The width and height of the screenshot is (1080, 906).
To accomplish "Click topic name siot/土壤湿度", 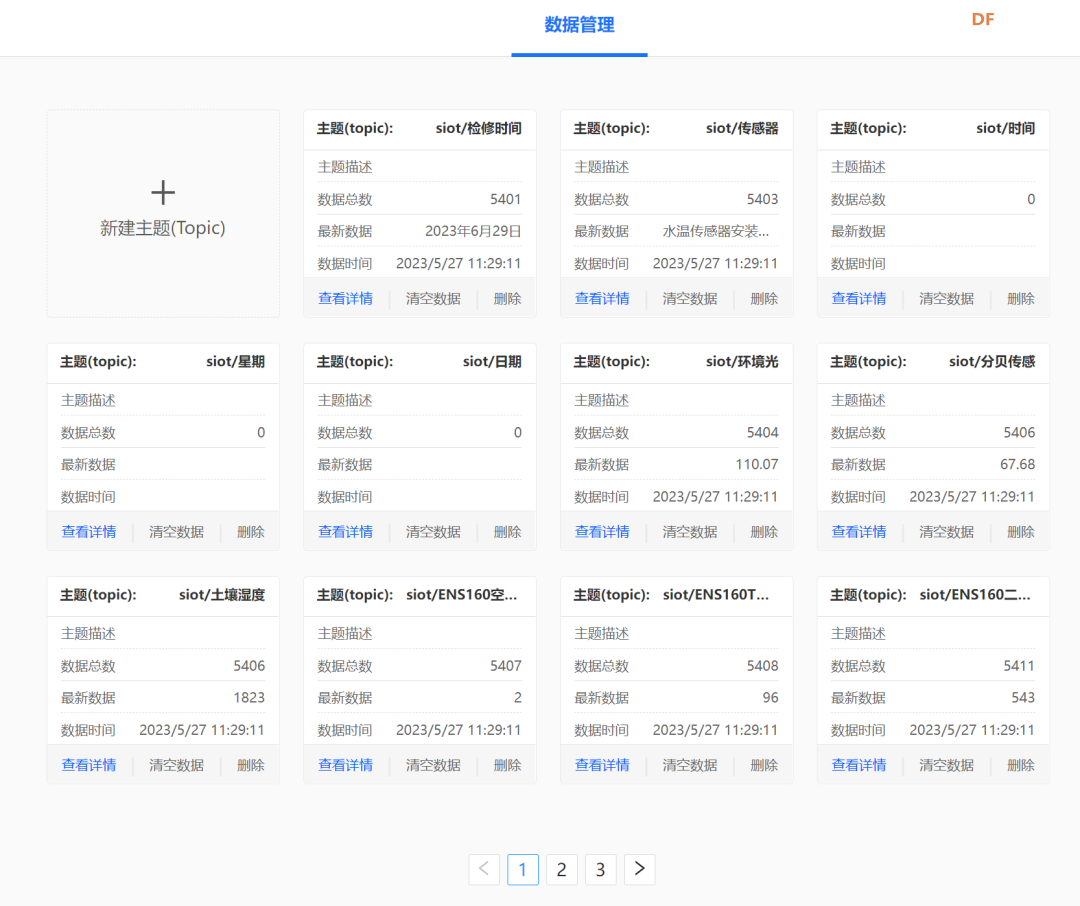I will [222, 595].
